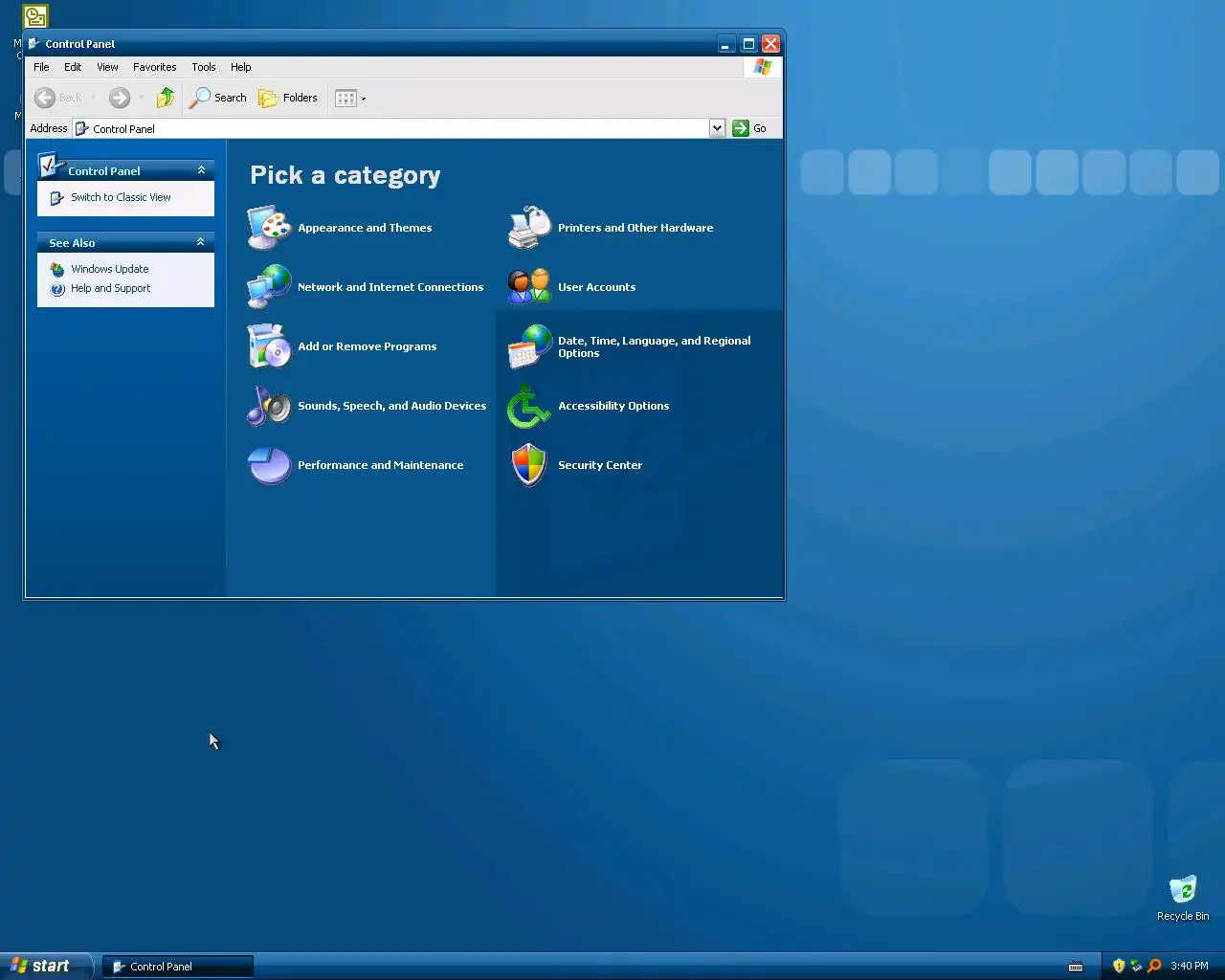The width and height of the screenshot is (1225, 980).
Task: Open the Back button history dropdown arrow
Action: (x=93, y=98)
